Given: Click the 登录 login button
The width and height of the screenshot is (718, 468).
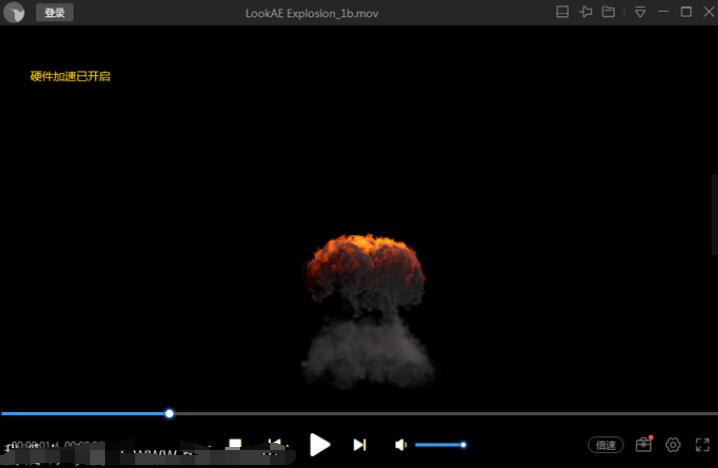Looking at the screenshot, I should 54,12.
